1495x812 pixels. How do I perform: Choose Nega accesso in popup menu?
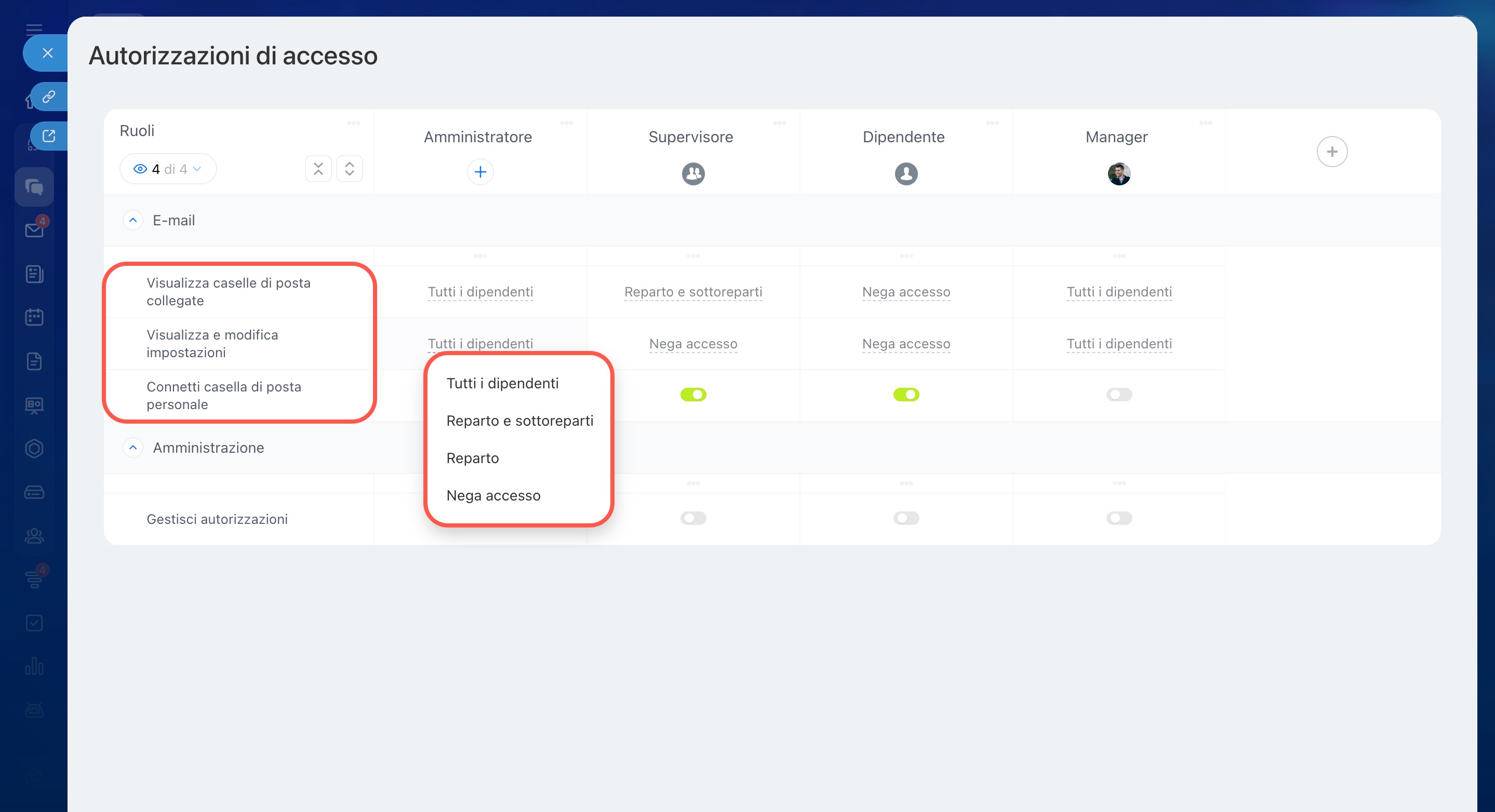[493, 495]
